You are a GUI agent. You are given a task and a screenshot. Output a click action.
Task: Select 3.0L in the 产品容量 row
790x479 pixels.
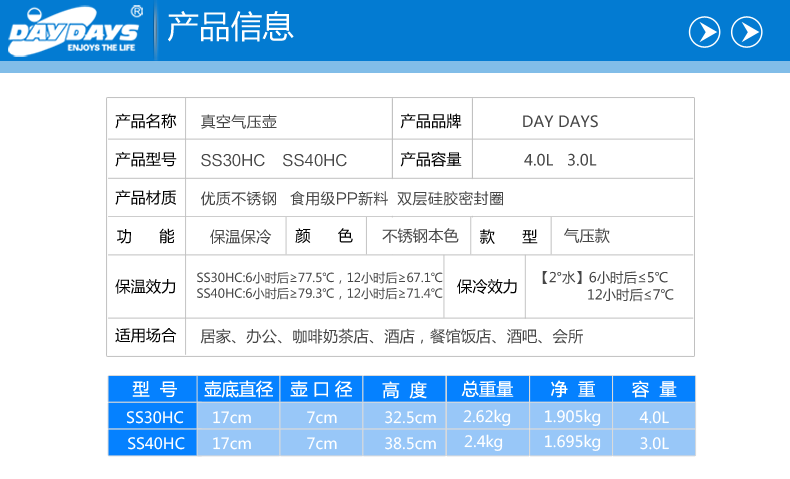tap(582, 160)
